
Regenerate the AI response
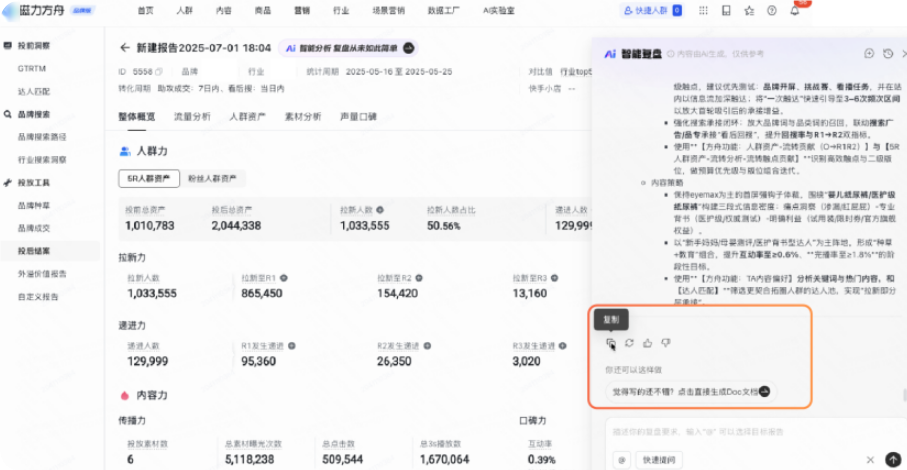pyautogui.click(x=629, y=343)
